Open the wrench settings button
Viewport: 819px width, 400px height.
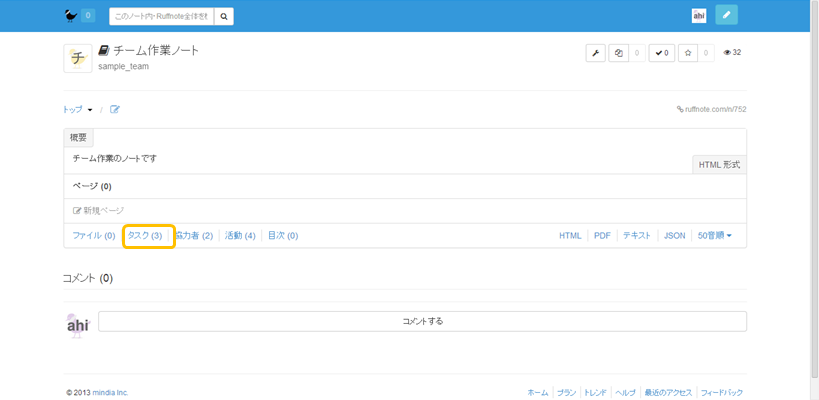595,53
